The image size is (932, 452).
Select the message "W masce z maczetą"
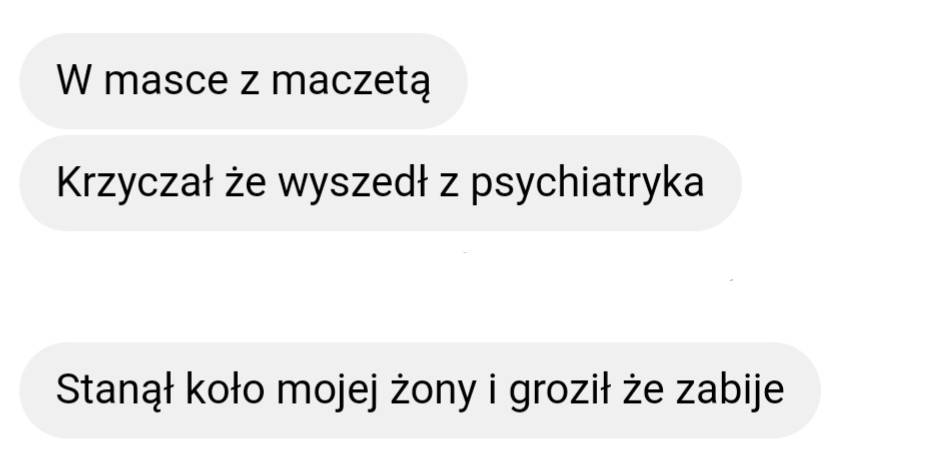tap(243, 81)
